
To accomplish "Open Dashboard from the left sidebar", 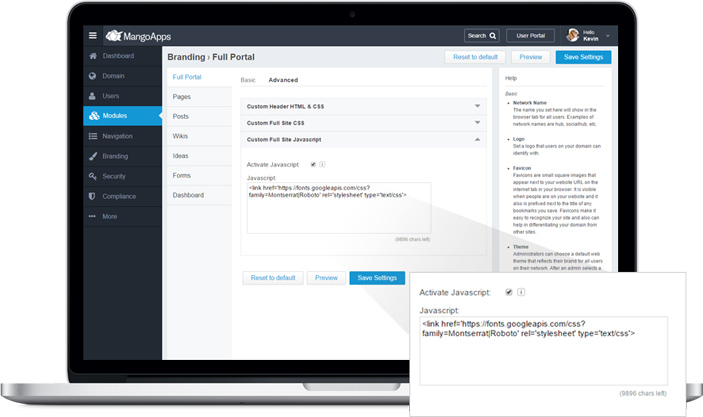I will click(x=122, y=56).
